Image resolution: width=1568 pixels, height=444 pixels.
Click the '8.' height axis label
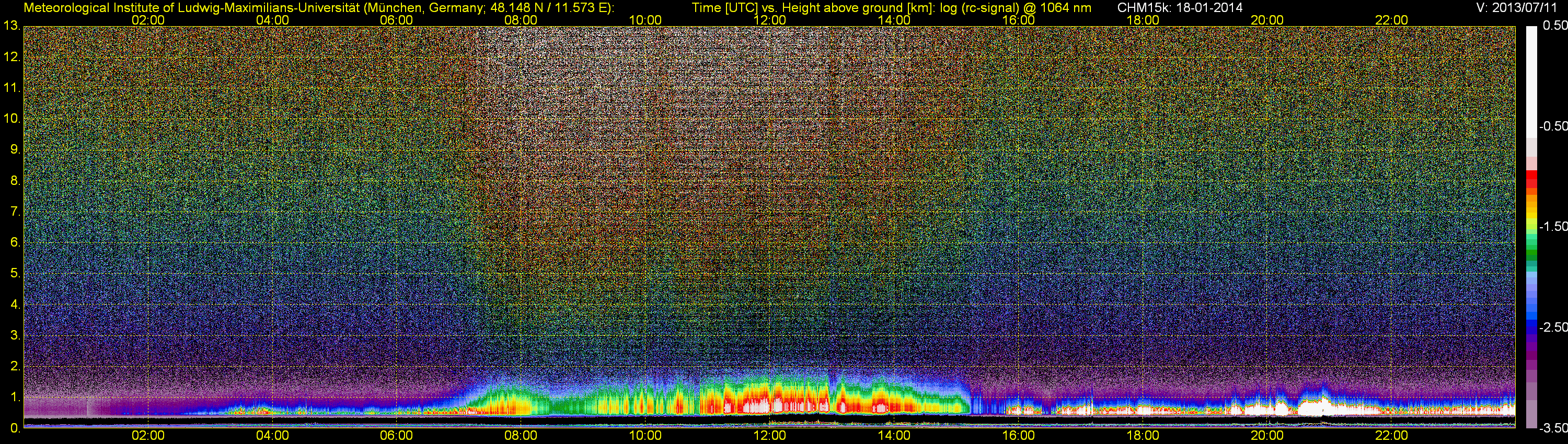[x=15, y=181]
